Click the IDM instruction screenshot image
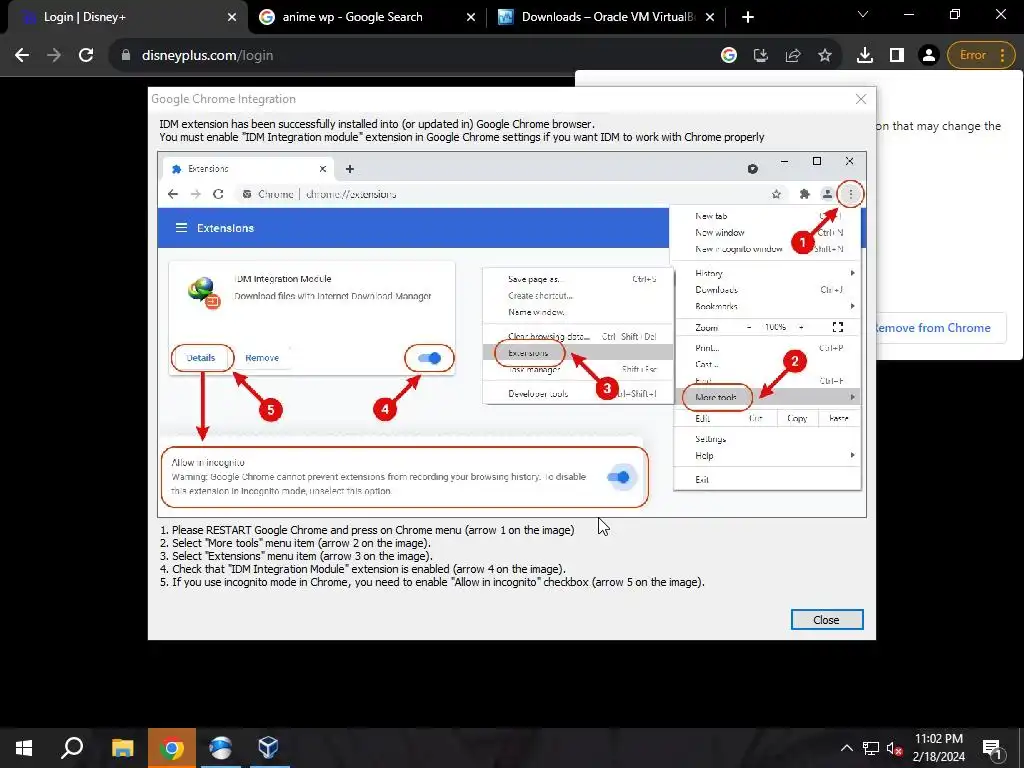The width and height of the screenshot is (1024, 768). 512,334
